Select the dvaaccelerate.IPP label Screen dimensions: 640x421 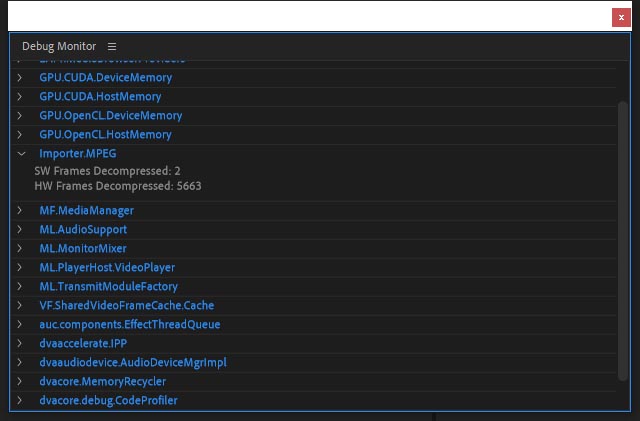(83, 343)
